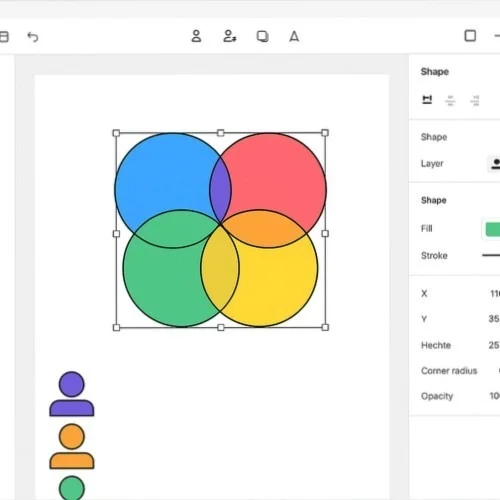Viewport: 500px width, 500px height.
Task: Click the bottom-middle selection handle
Action: point(221,328)
